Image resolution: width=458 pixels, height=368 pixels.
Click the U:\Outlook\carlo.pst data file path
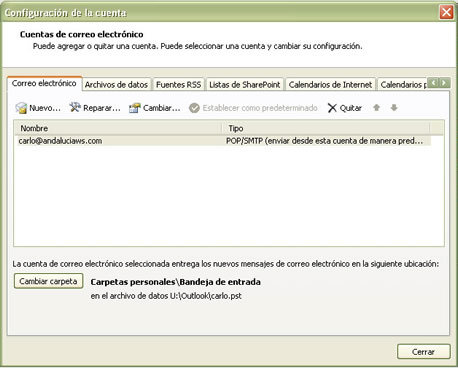[x=206, y=296]
